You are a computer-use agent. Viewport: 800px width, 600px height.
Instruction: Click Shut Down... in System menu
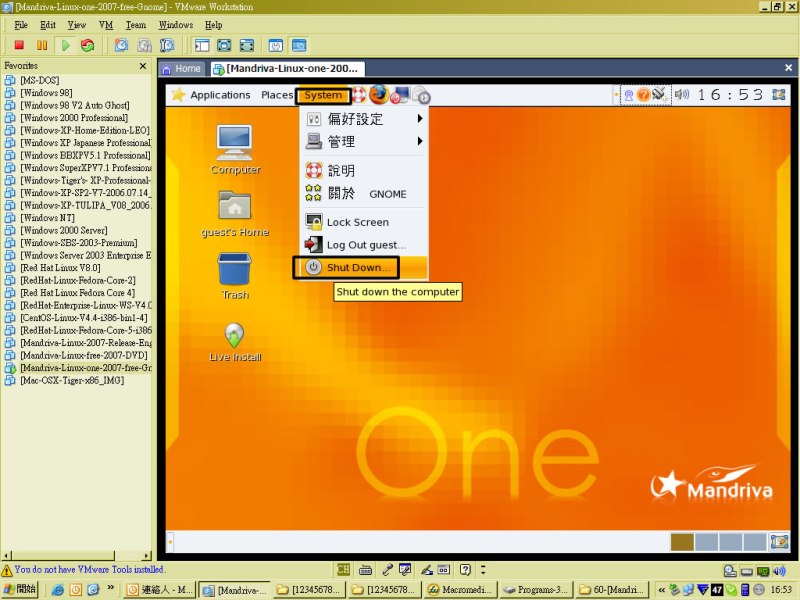click(364, 267)
